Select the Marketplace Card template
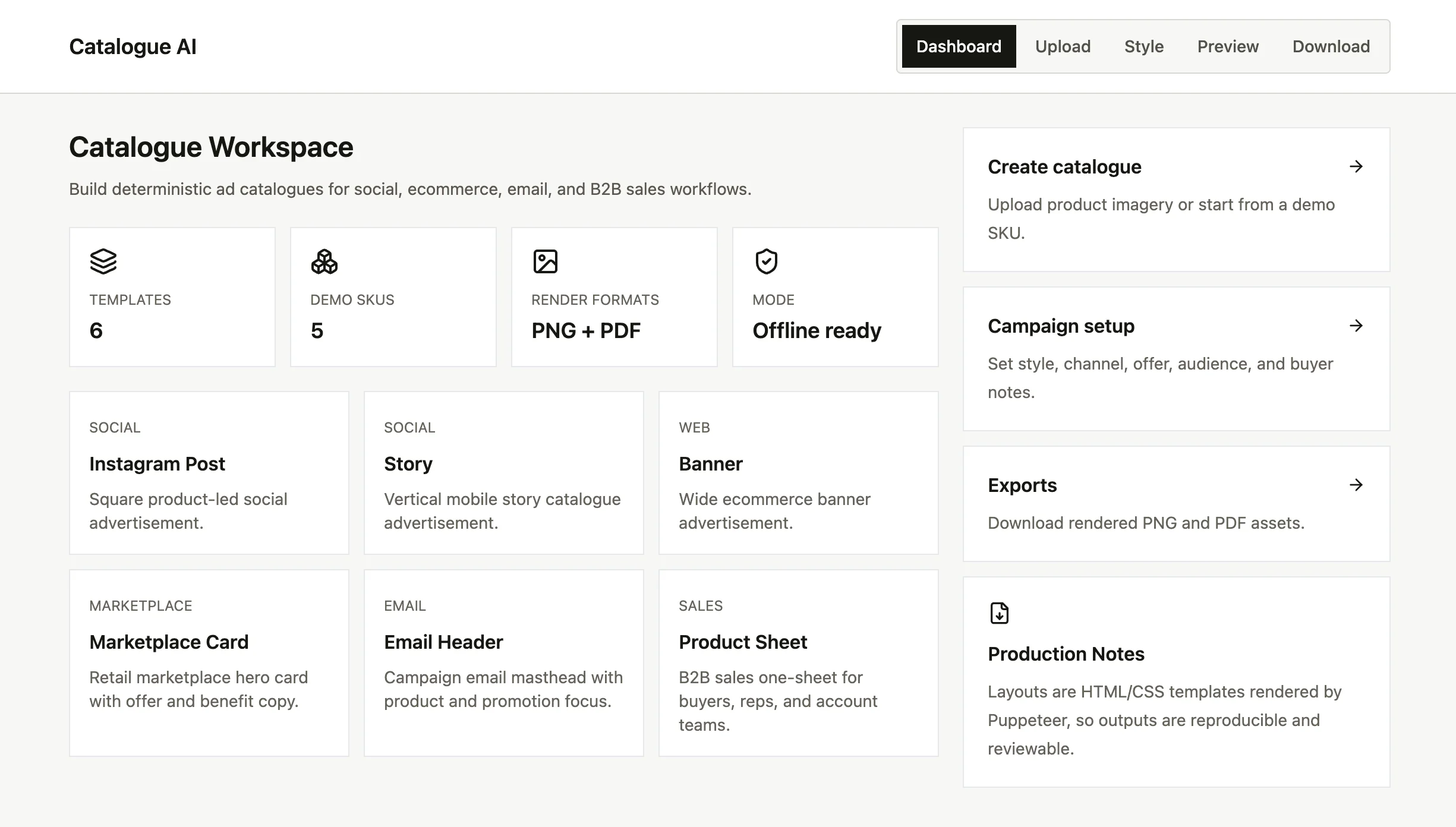Image resolution: width=1456 pixels, height=827 pixels. [209, 663]
